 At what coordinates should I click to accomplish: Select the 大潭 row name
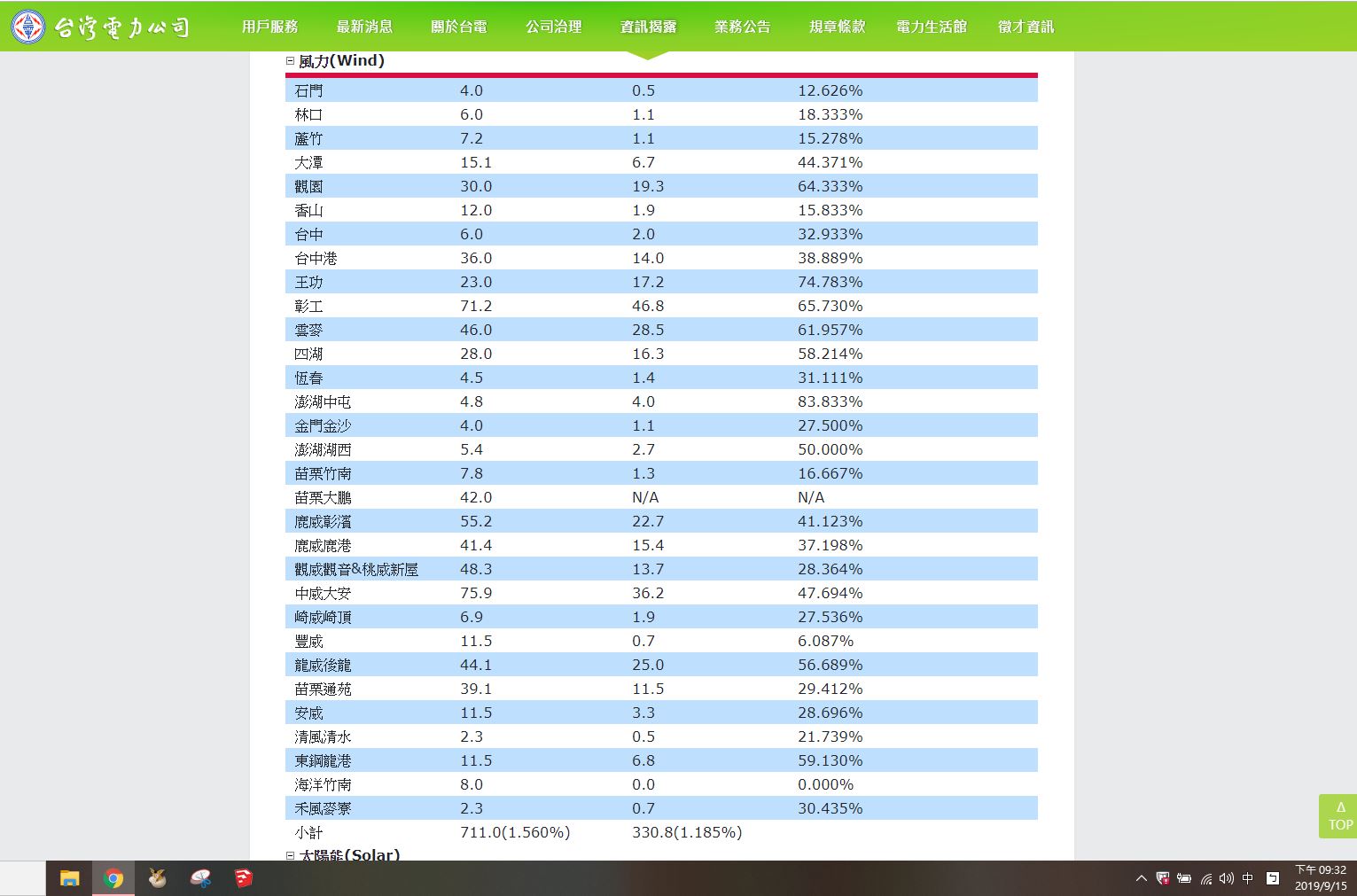(308, 162)
